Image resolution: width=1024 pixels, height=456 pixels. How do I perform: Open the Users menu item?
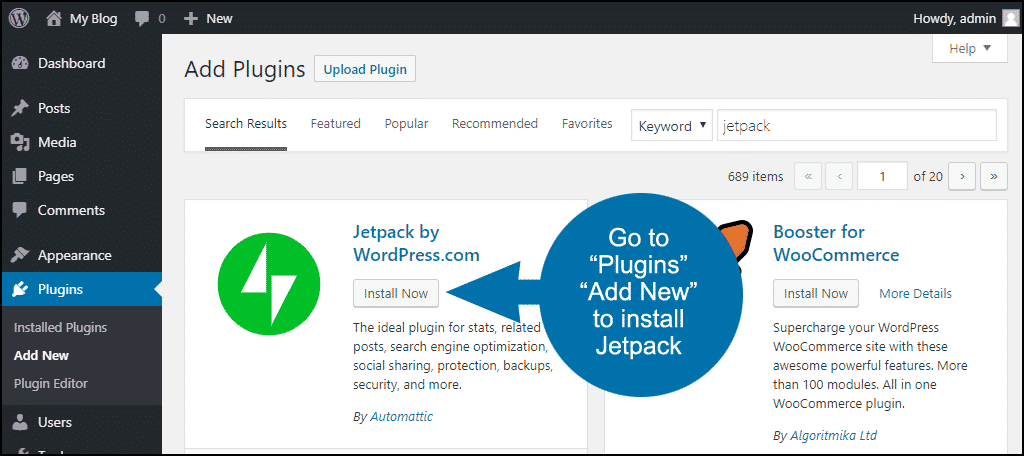[81, 422]
